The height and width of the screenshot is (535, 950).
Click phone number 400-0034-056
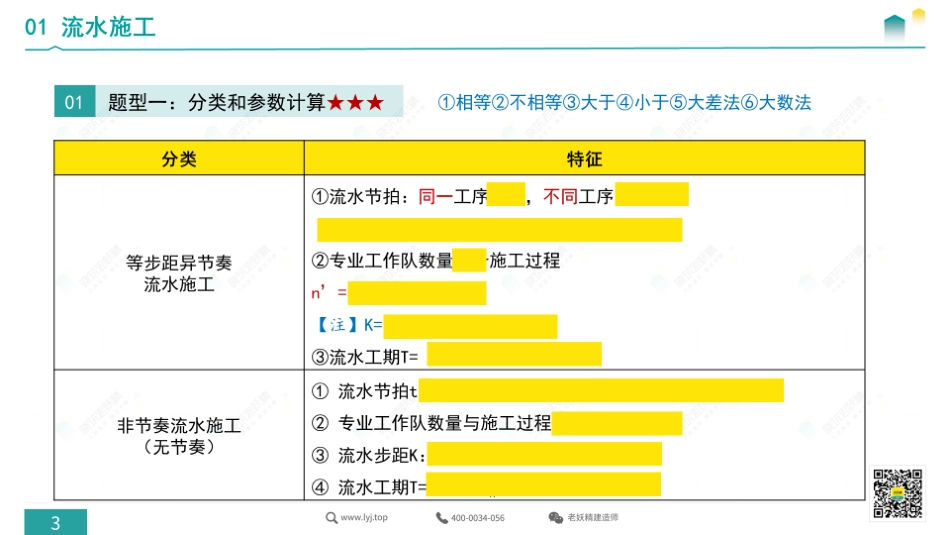pyautogui.click(x=477, y=518)
